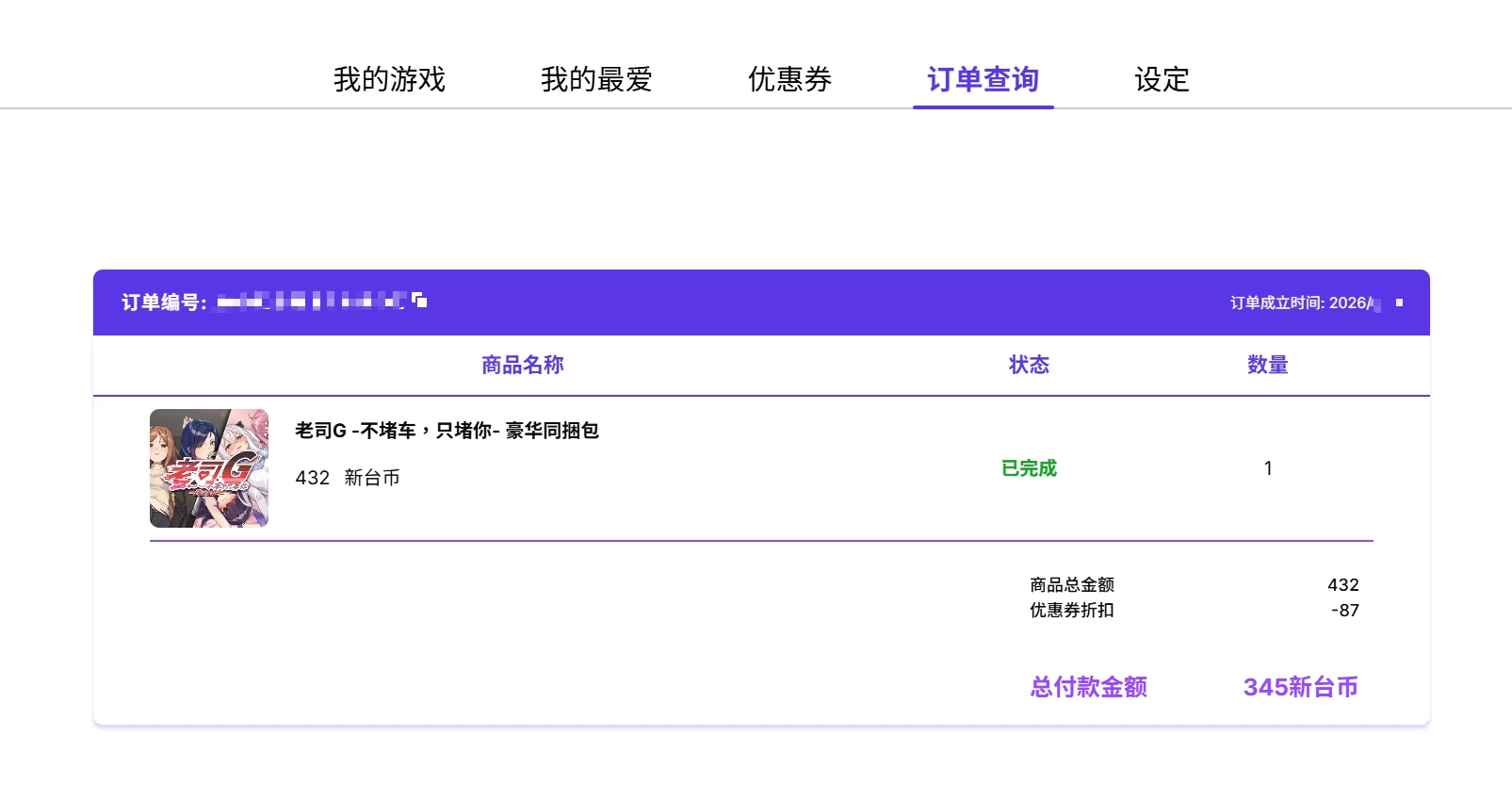Click the 优惠券折扣 label
The image size is (1512, 801).
coord(1071,611)
